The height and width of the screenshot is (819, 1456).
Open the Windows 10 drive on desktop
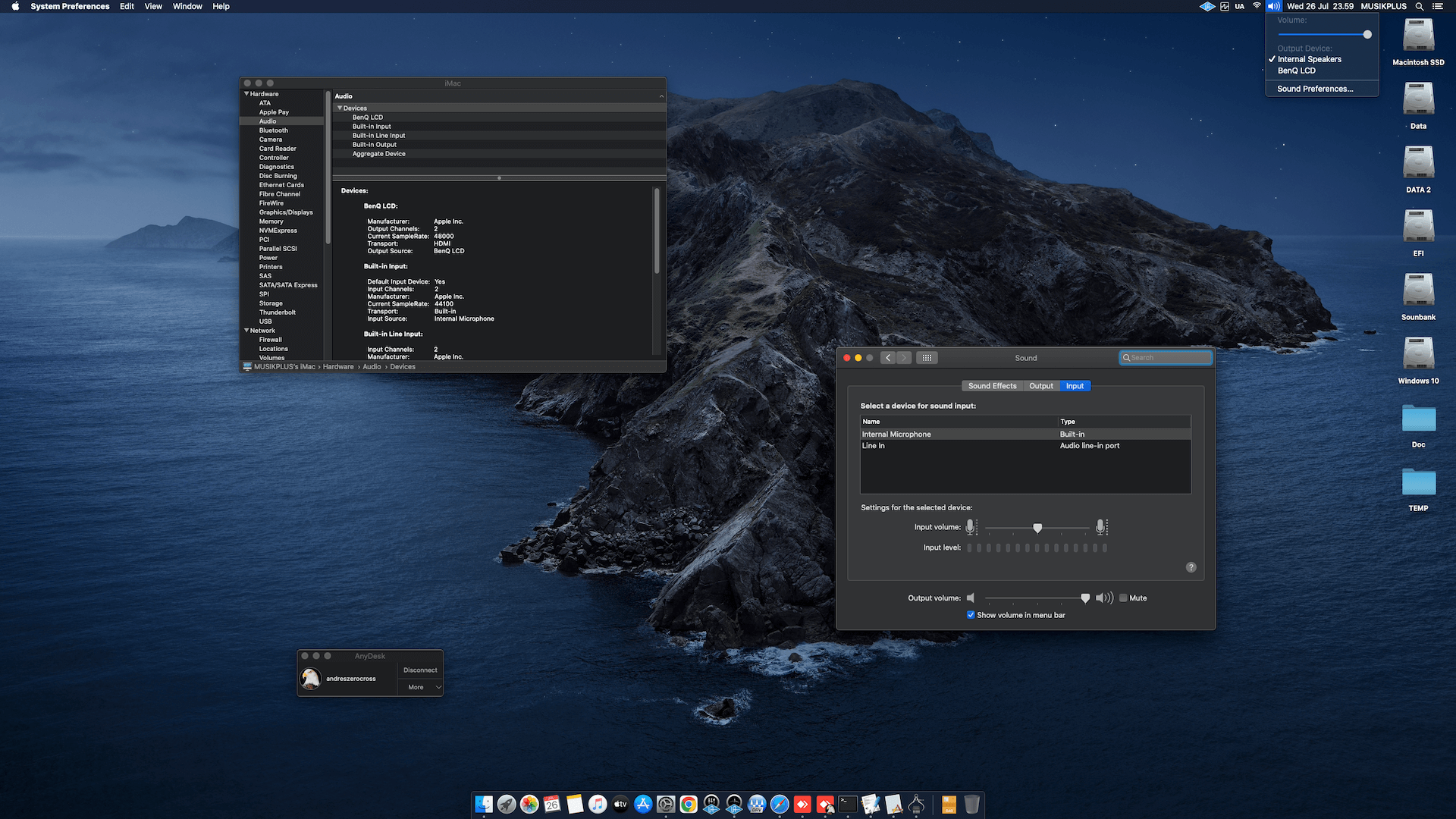tap(1418, 360)
